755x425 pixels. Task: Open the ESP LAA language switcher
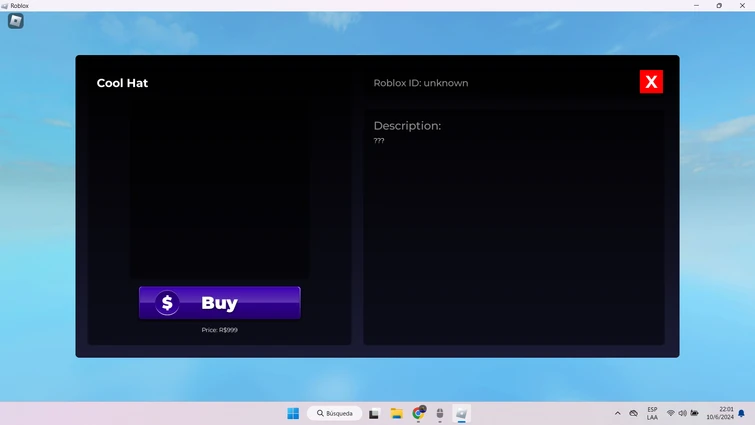pyautogui.click(x=652, y=413)
